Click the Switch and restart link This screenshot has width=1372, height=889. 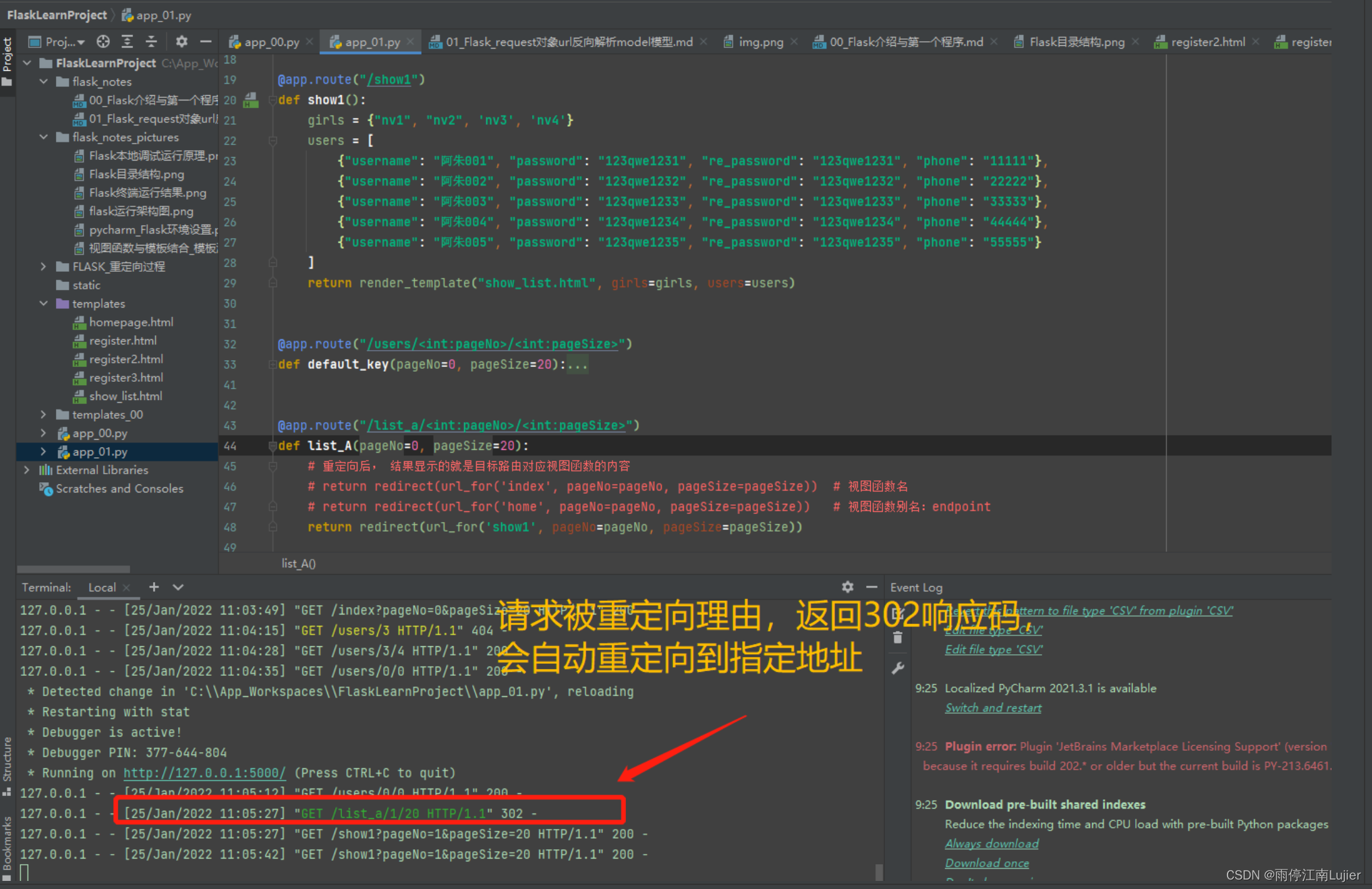(993, 708)
